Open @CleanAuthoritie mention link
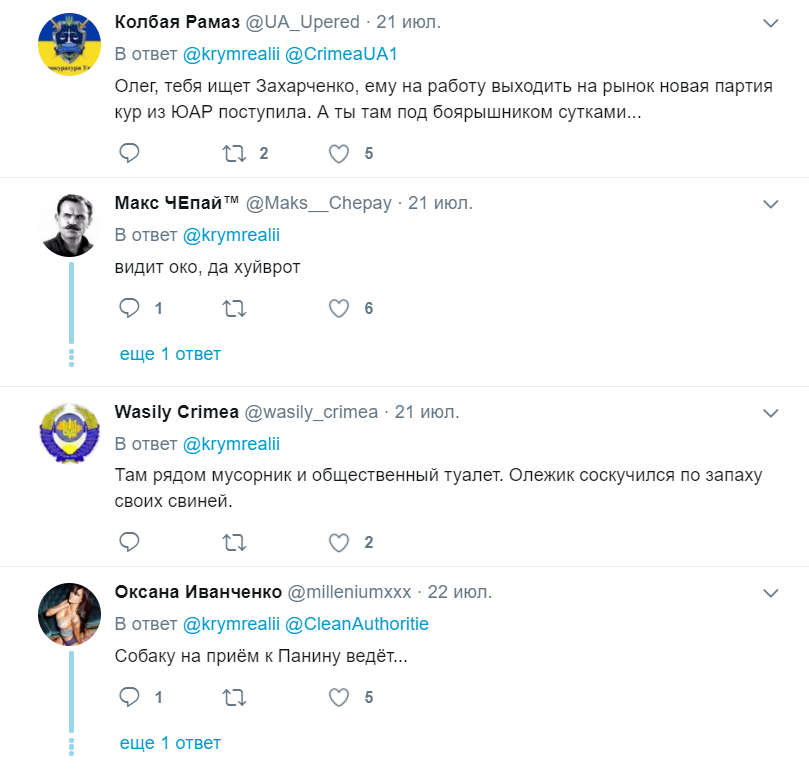 tap(357, 624)
